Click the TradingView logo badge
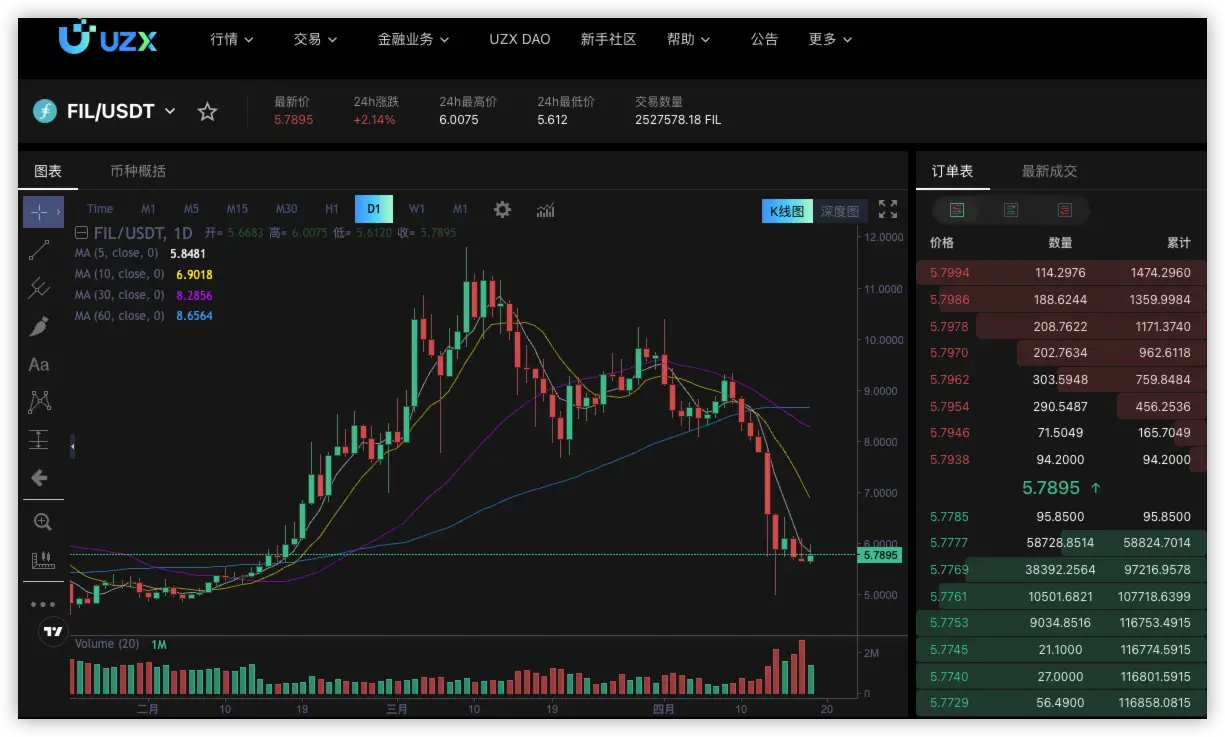Image resolution: width=1225 pixels, height=737 pixels. 52,631
